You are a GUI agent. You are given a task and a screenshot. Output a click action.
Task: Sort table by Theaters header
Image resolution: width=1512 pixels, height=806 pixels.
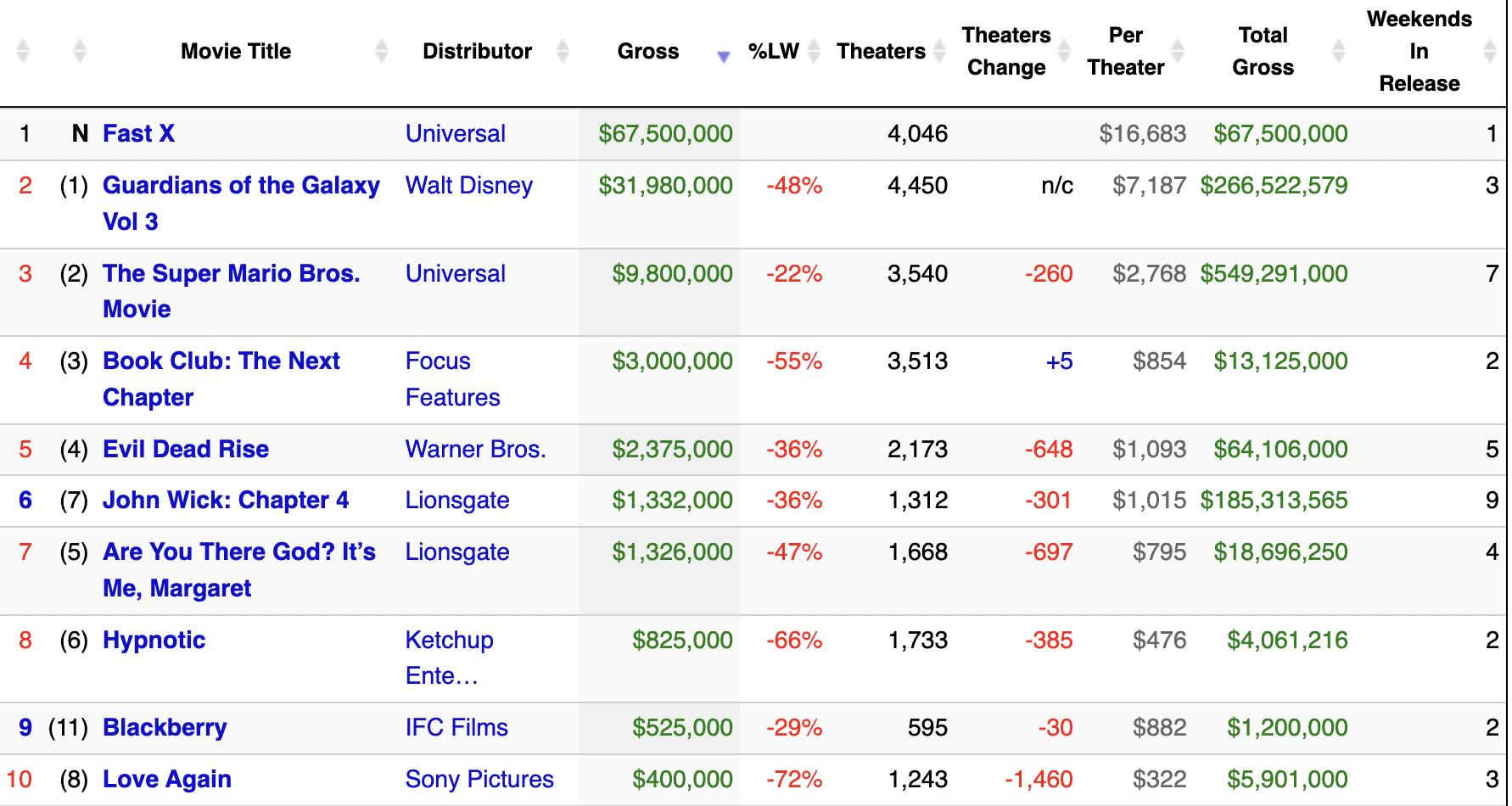click(881, 52)
